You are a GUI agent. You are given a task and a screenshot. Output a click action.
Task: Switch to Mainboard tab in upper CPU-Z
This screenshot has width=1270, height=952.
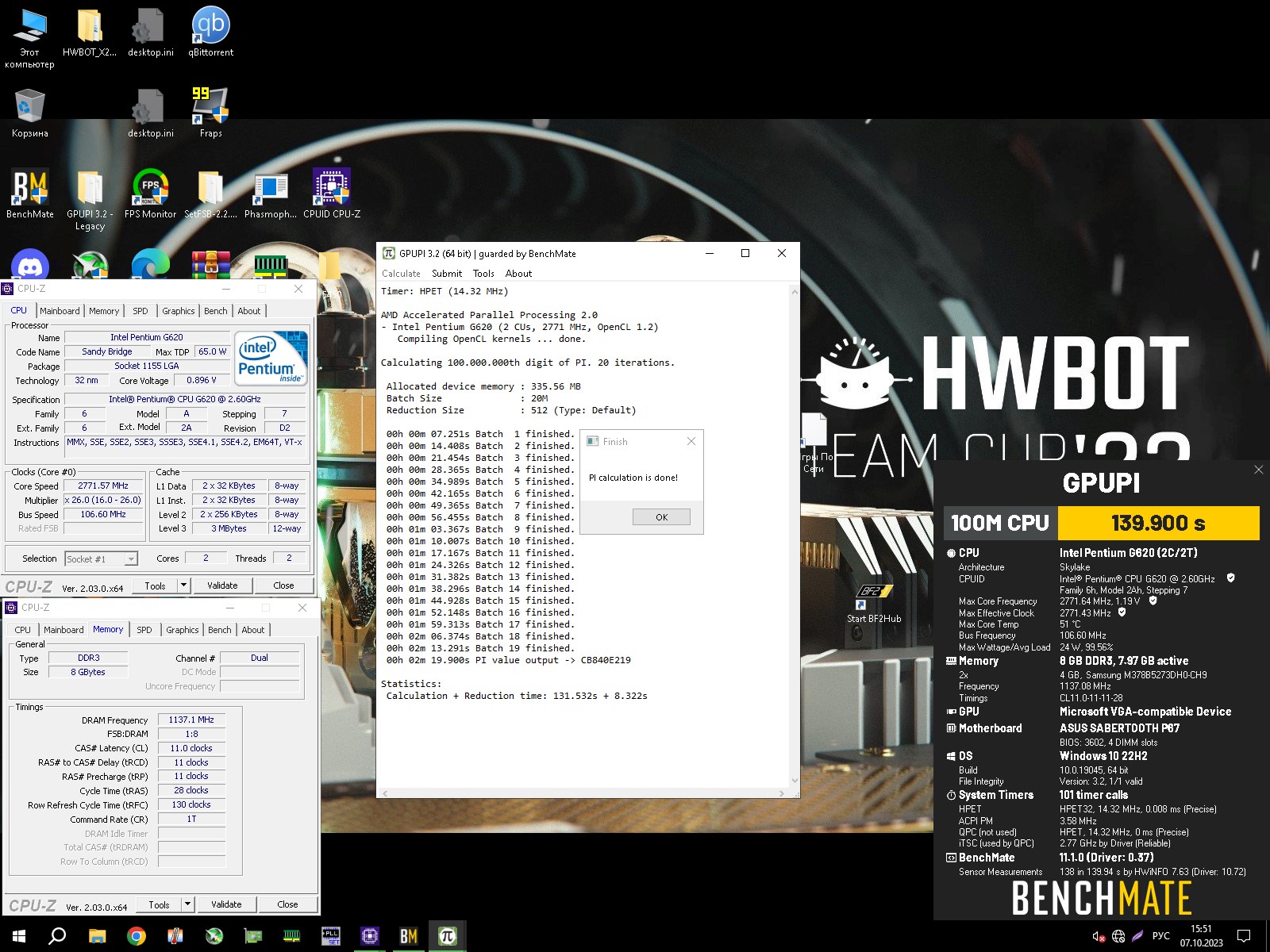pos(60,311)
